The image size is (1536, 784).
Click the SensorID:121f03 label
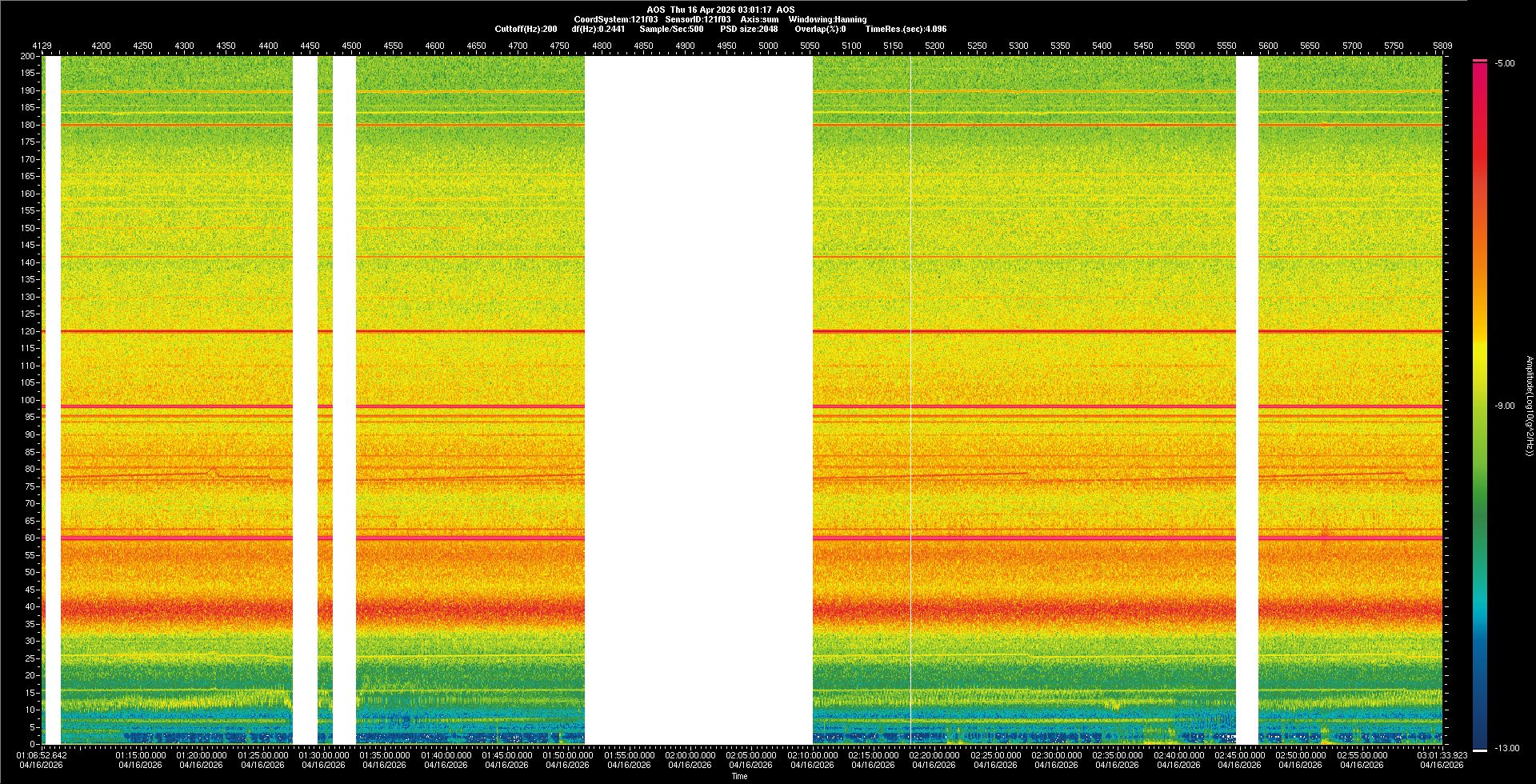698,19
